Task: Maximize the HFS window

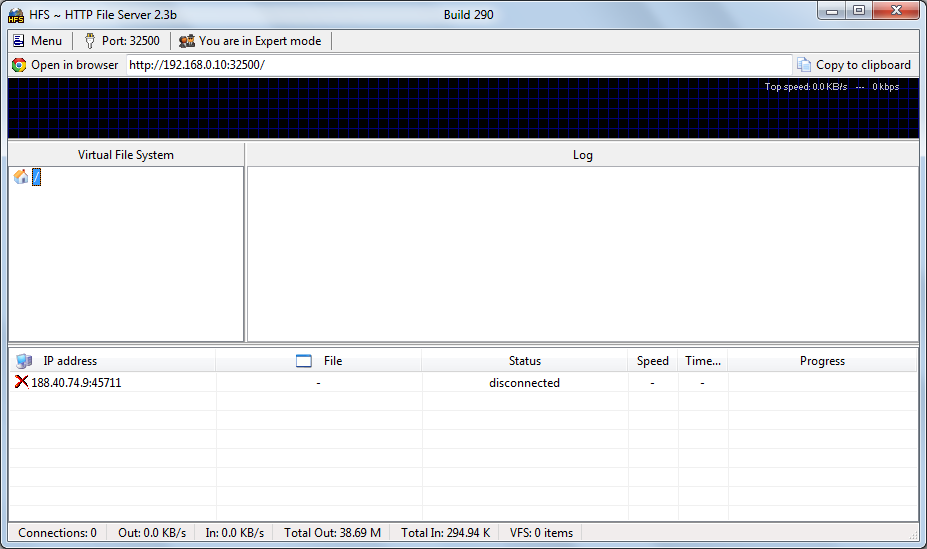Action: pyautogui.click(x=859, y=11)
